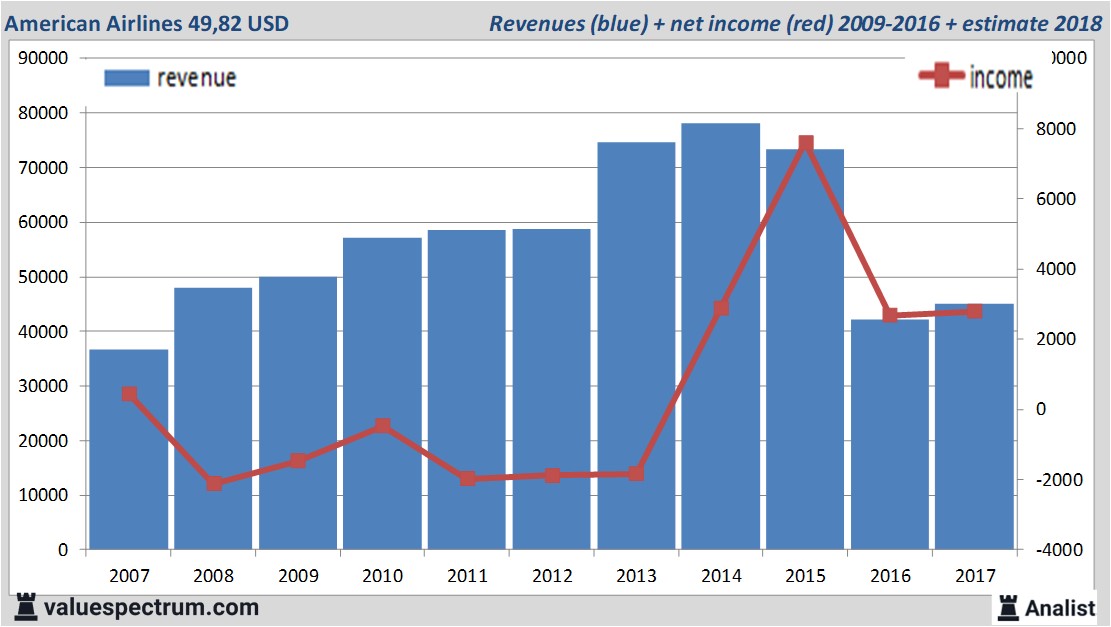Pick the 2017 income square marker
This screenshot has height=627, width=1111.
click(975, 311)
